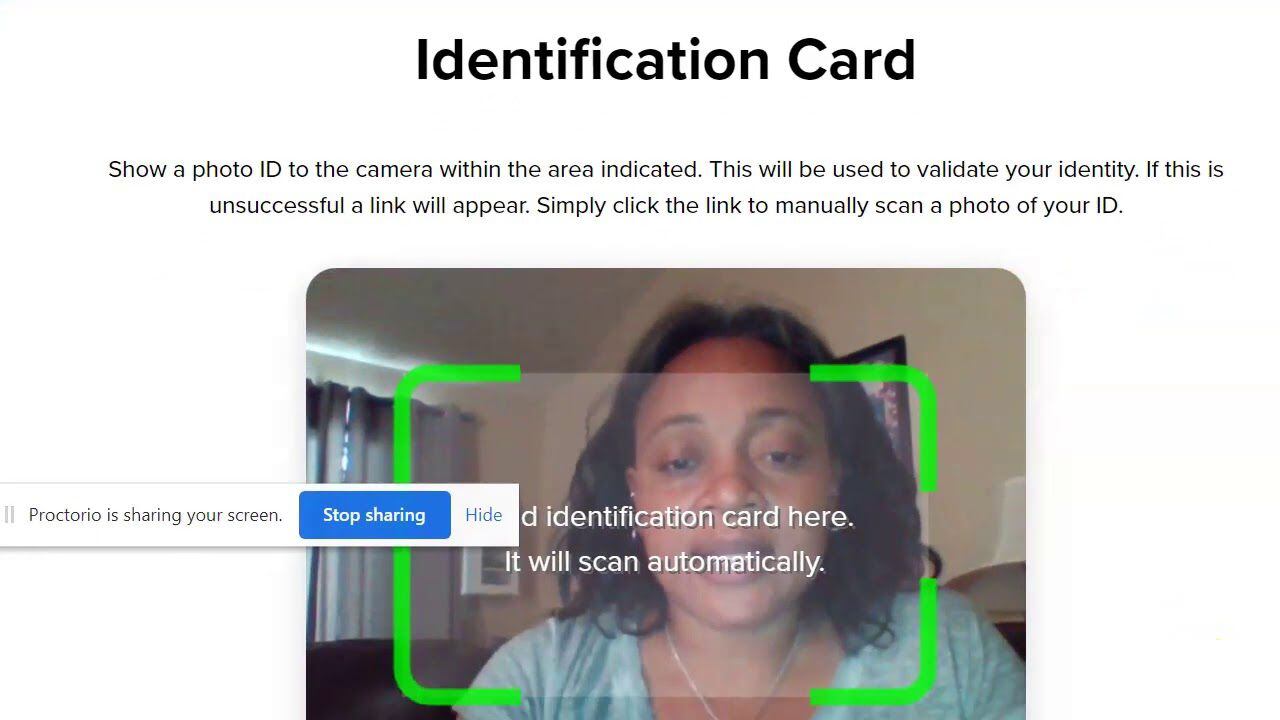Click the drag grip on sharing bar
The height and width of the screenshot is (720, 1280).
[9, 515]
